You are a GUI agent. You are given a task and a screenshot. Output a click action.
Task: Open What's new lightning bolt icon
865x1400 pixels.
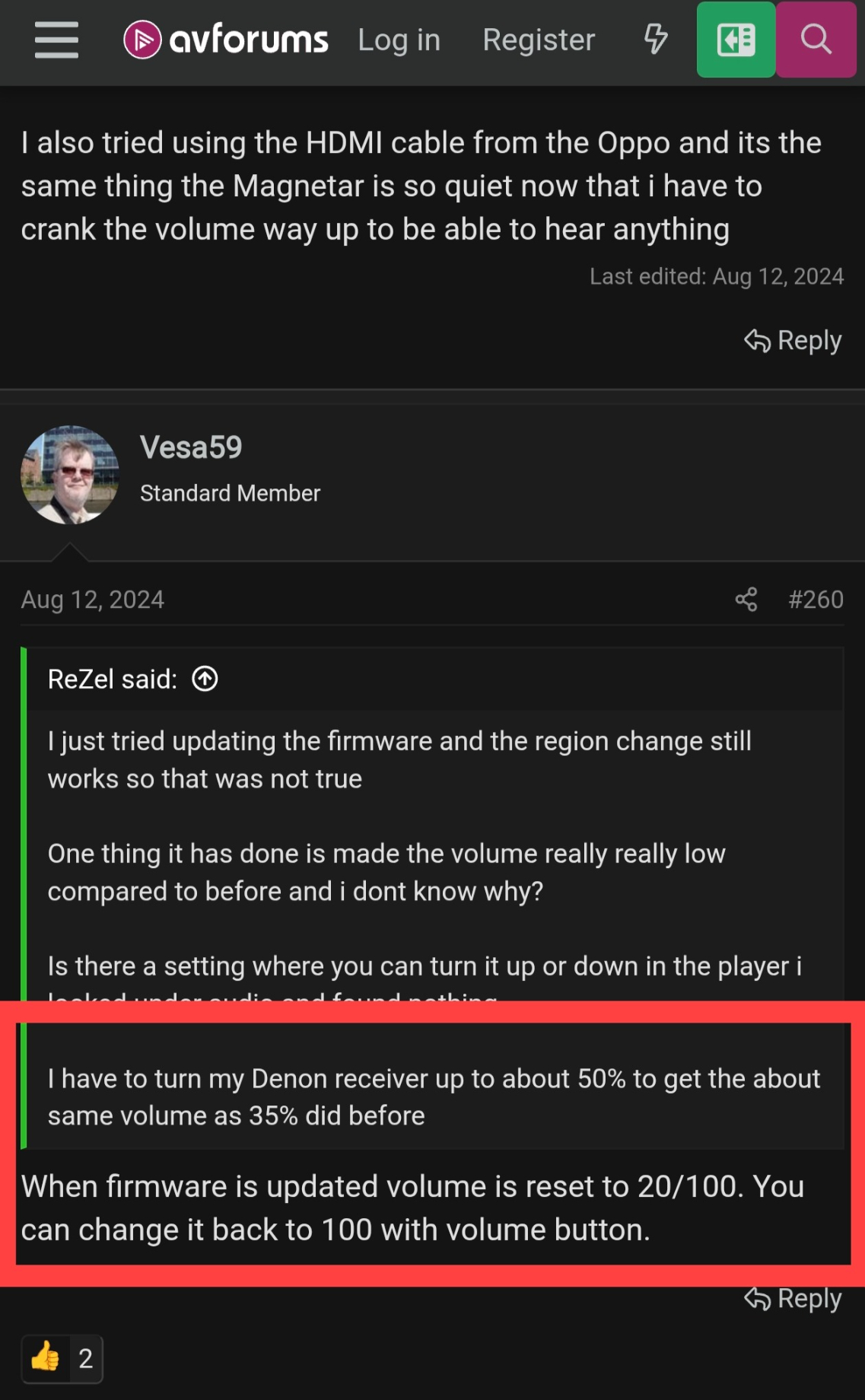pos(656,40)
